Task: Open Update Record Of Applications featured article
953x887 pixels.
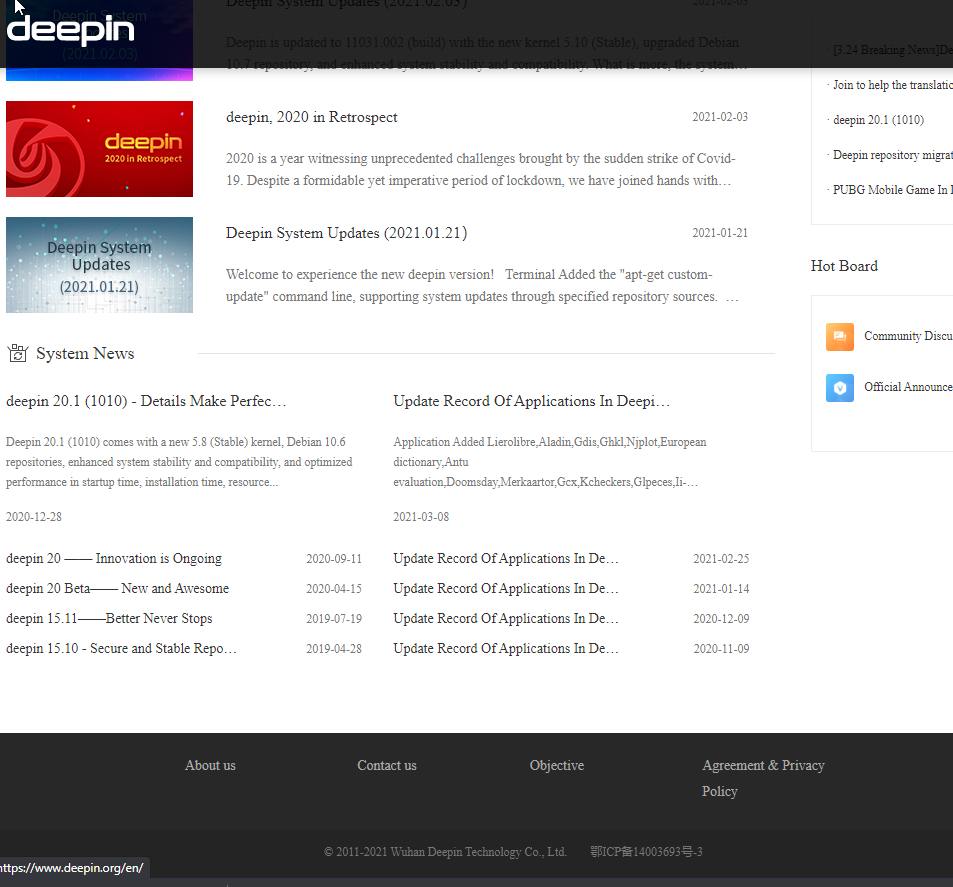Action: (531, 401)
